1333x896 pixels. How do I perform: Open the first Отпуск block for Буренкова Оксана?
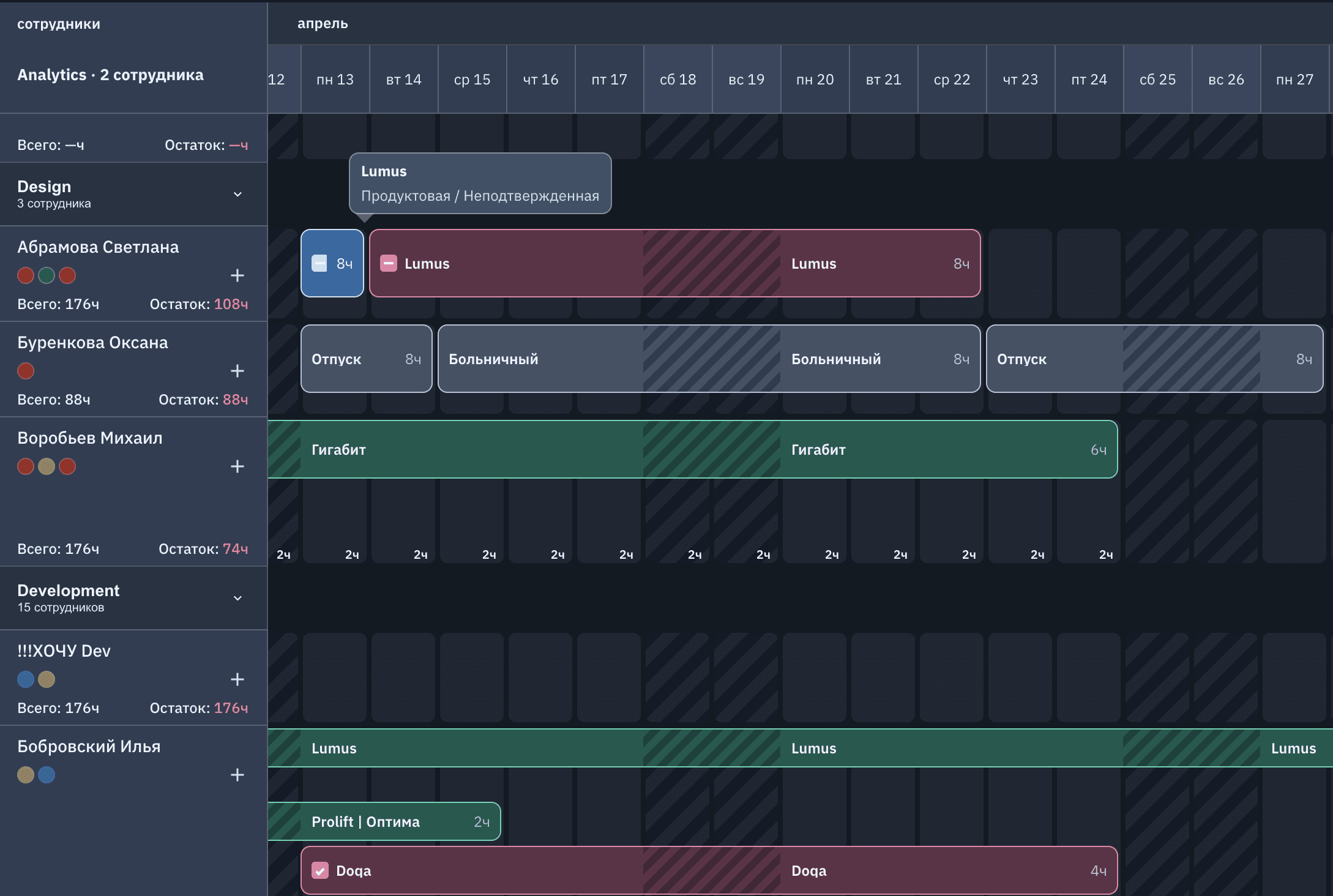[367, 359]
